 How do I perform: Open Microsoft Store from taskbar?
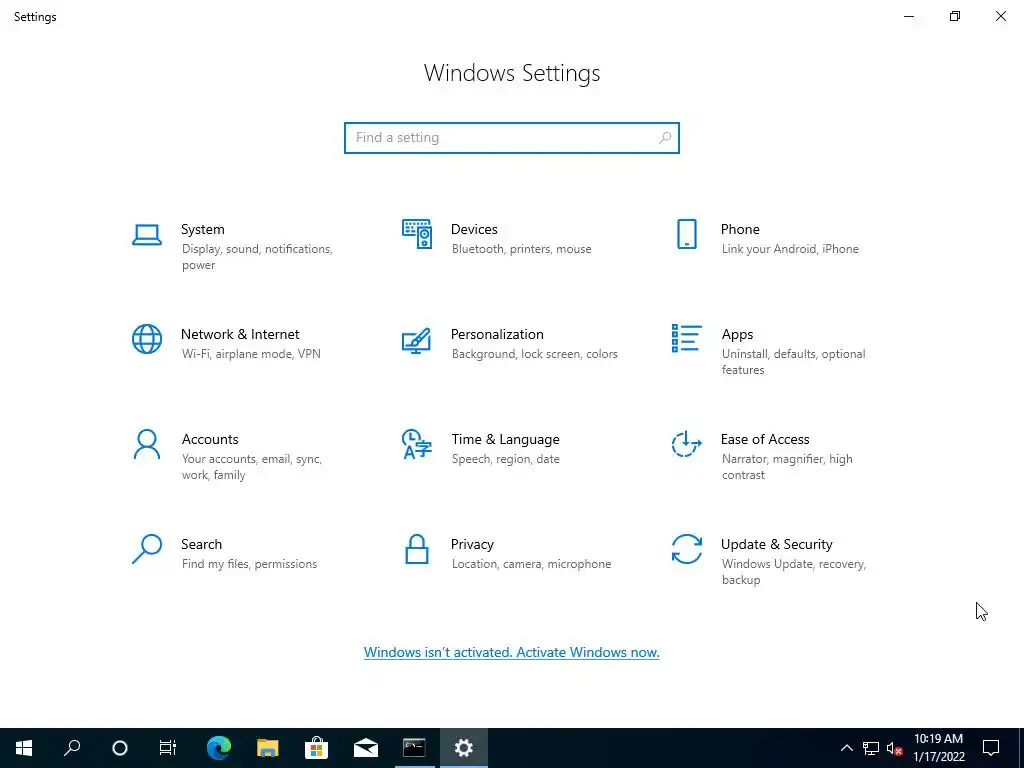coord(317,748)
